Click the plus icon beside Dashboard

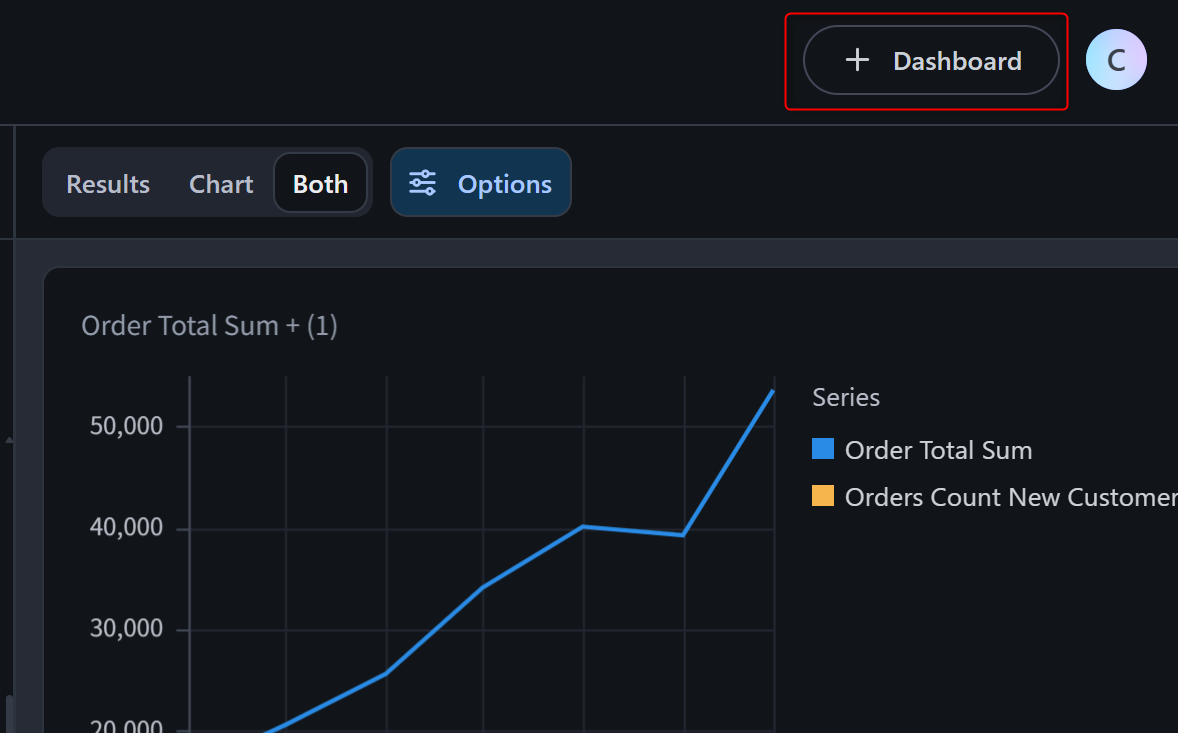tap(857, 61)
